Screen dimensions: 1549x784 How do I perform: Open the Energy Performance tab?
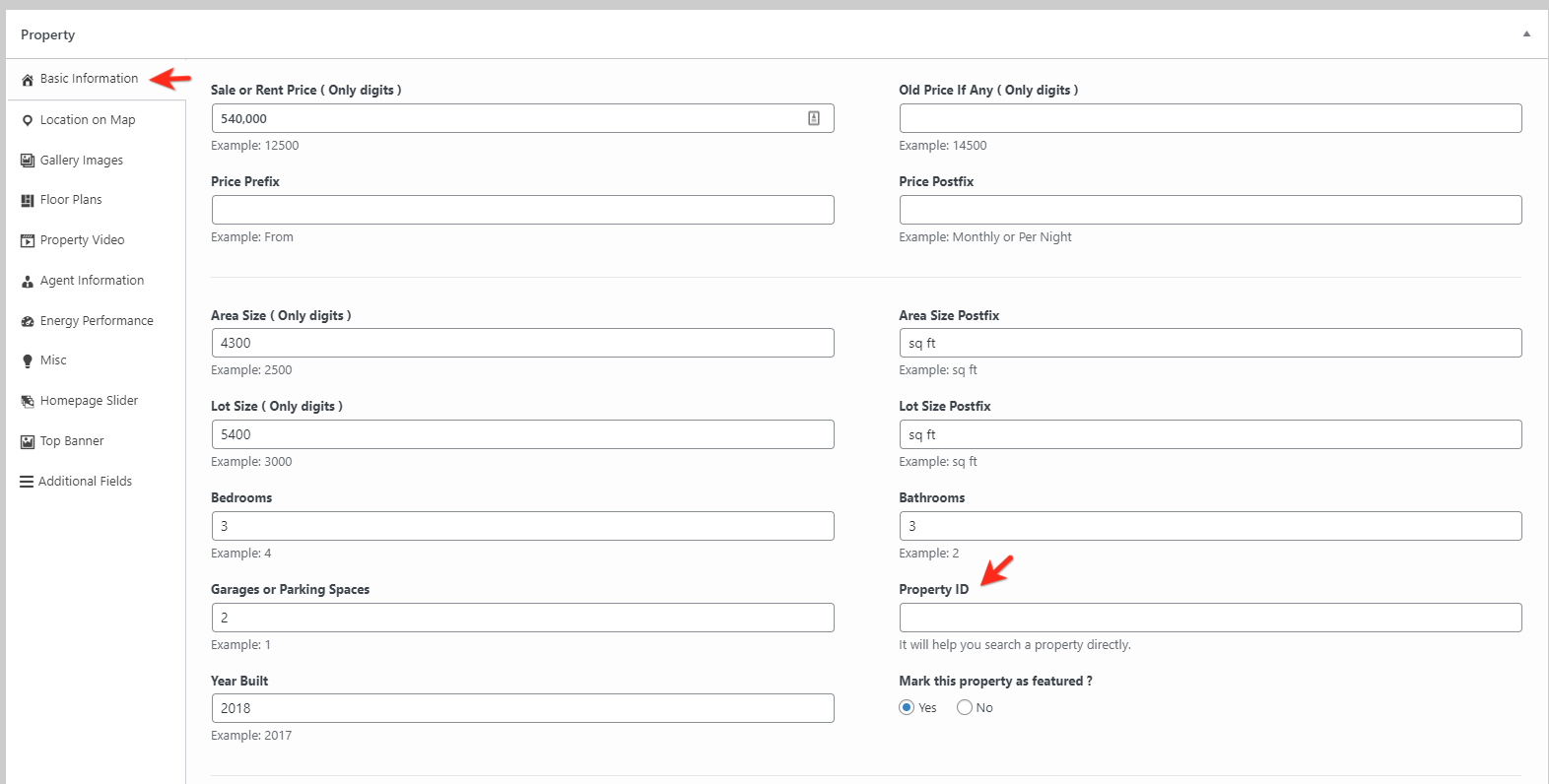tap(97, 321)
